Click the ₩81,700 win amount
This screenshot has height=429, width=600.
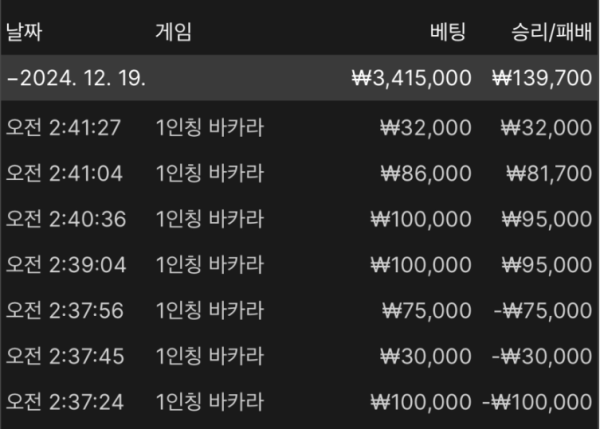549,173
